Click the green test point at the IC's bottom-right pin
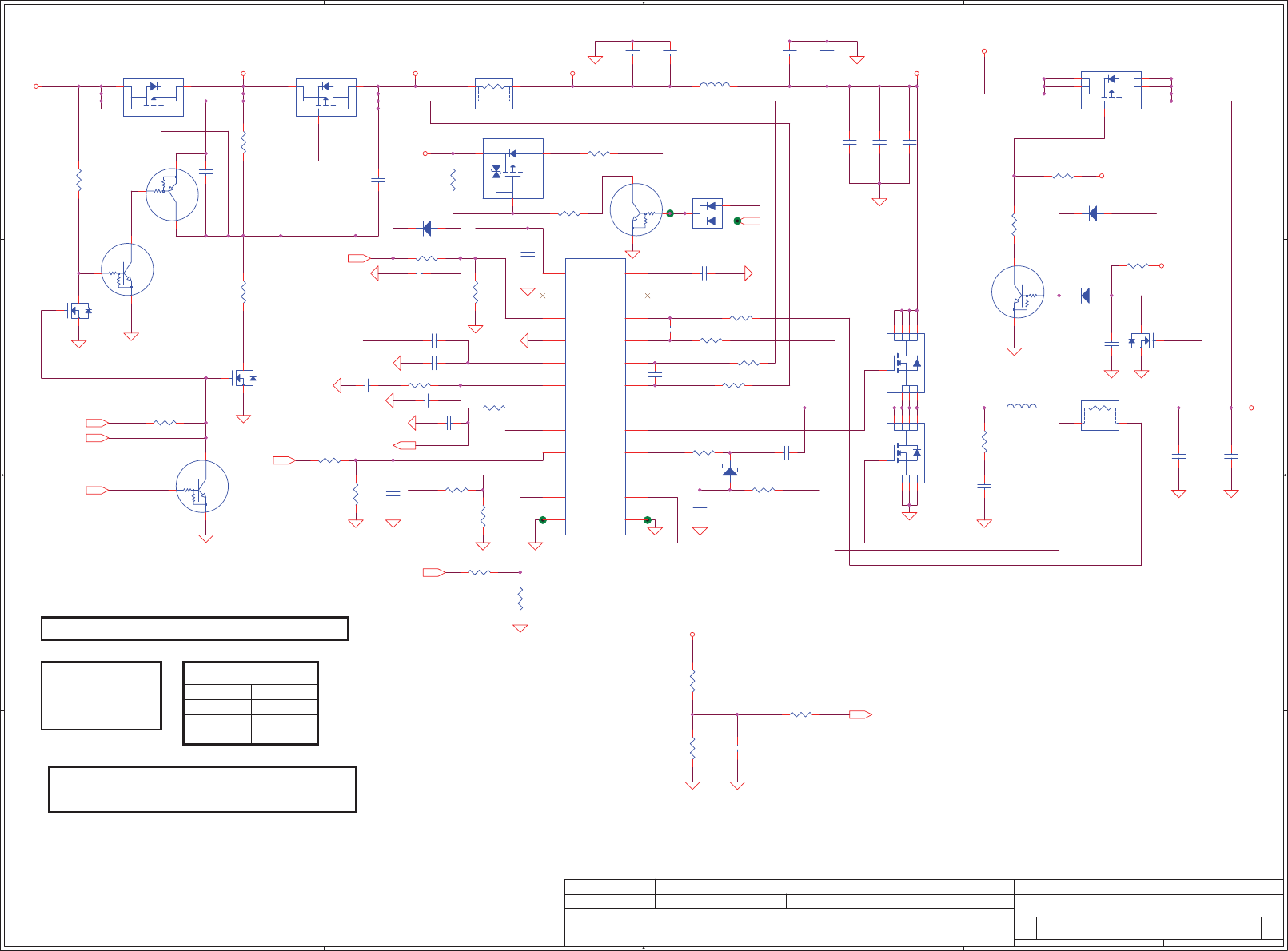The width and height of the screenshot is (1288, 951). click(648, 520)
